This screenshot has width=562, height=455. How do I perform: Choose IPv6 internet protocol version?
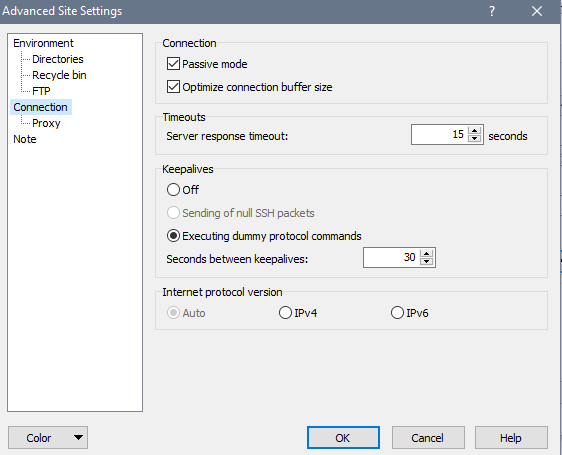point(397,313)
